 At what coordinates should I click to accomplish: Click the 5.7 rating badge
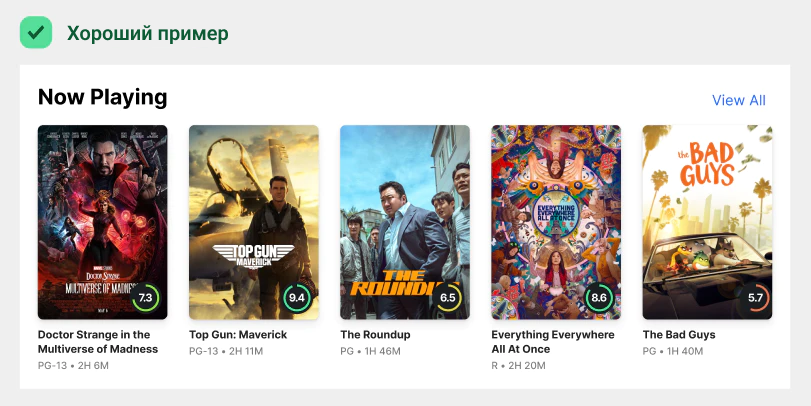point(755,298)
